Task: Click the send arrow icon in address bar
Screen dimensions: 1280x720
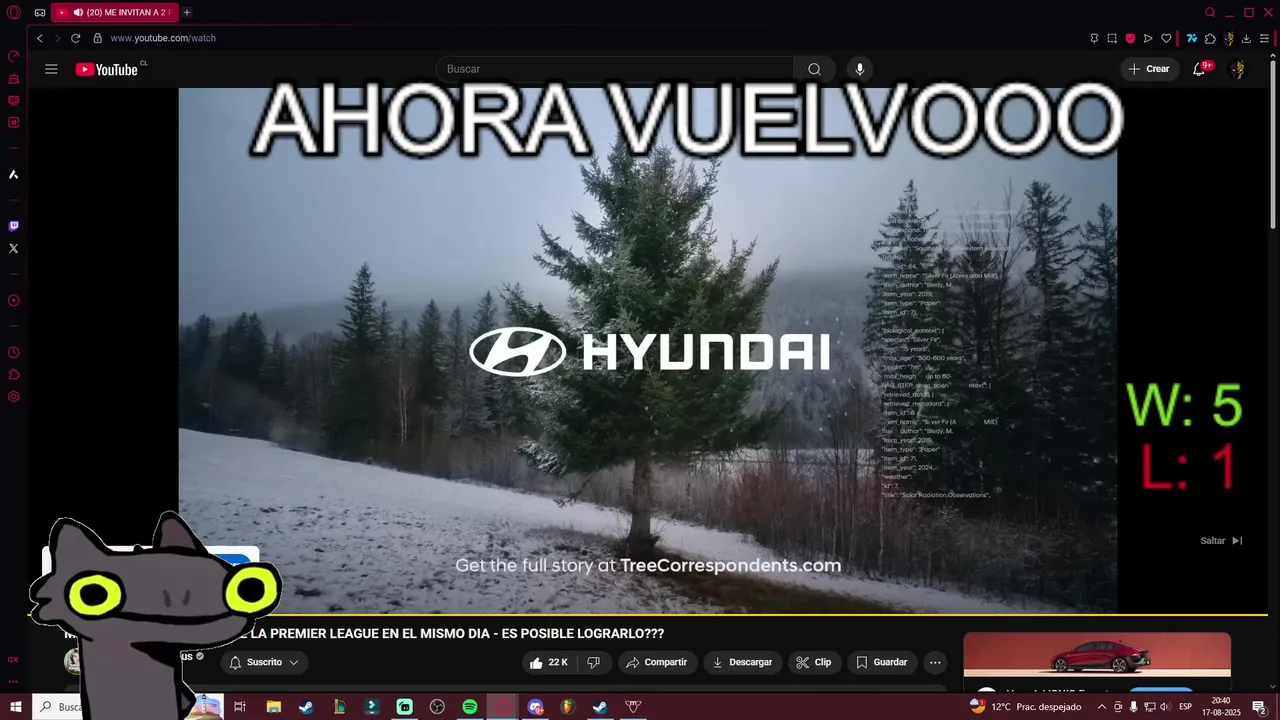Action: [1148, 38]
